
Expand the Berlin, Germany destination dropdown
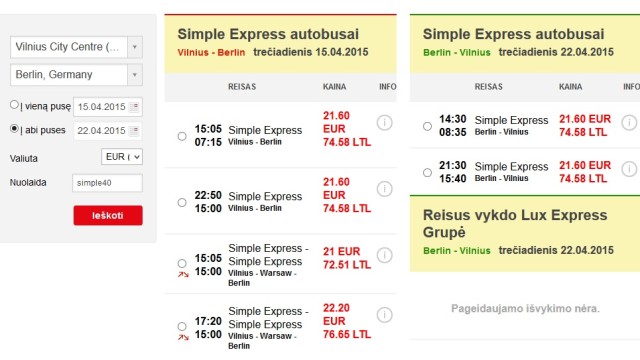point(135,75)
